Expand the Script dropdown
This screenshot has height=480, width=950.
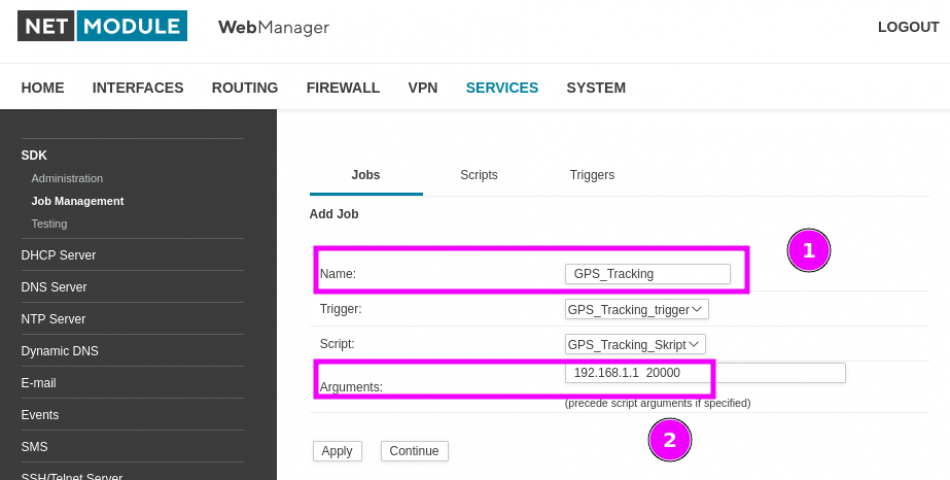pyautogui.click(x=635, y=344)
